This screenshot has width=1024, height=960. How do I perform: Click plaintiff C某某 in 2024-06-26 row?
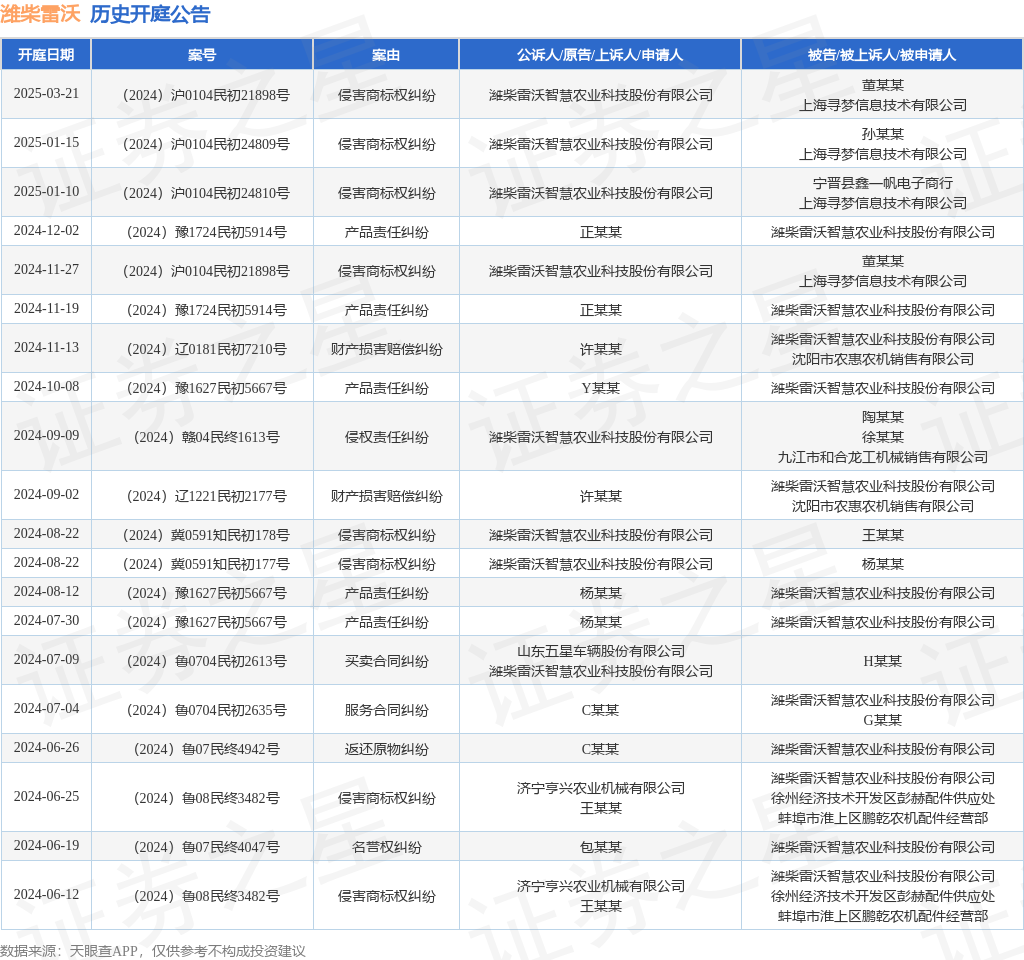tap(601, 750)
